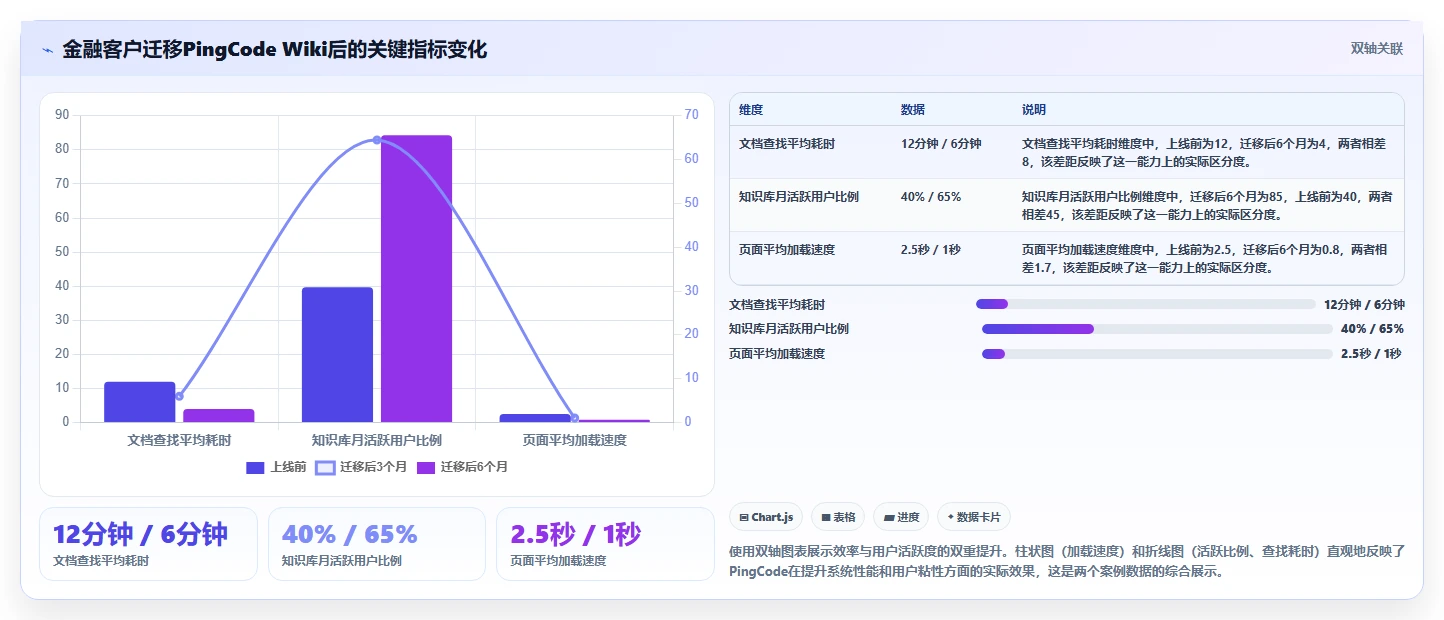This screenshot has width=1444, height=620.
Task: Click the purple 迁移后6个月 bar for 文档查找平均耗时
Action: [x=219, y=415]
